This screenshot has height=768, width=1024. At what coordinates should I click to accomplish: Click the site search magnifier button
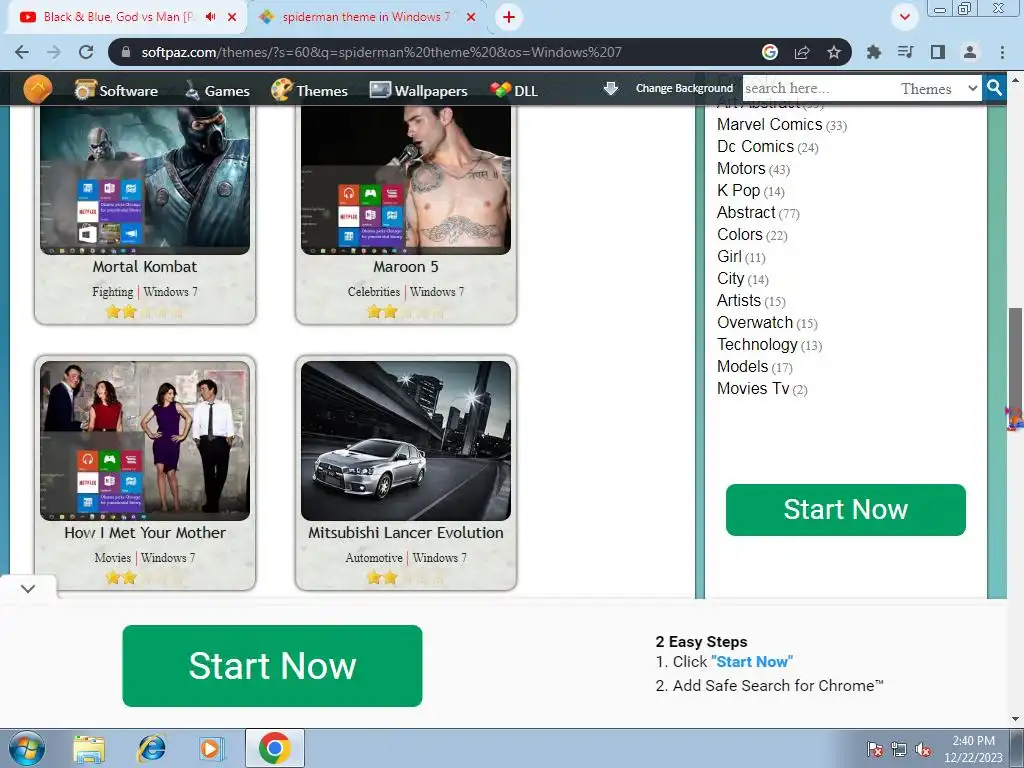[994, 88]
